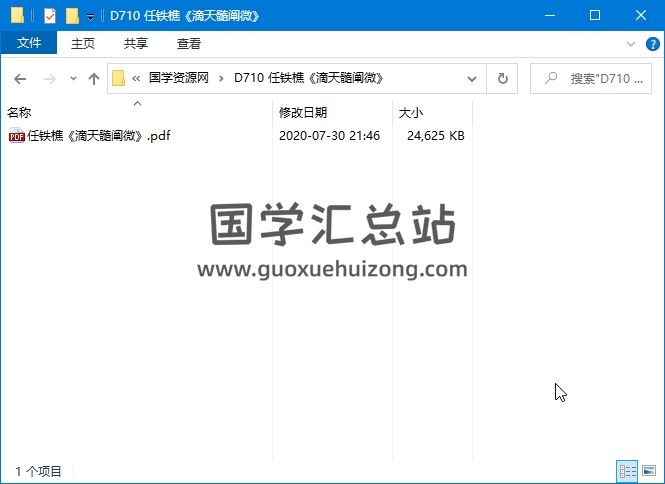Click the Forward navigation arrow
Image resolution: width=665 pixels, height=484 pixels.
[x=50, y=78]
